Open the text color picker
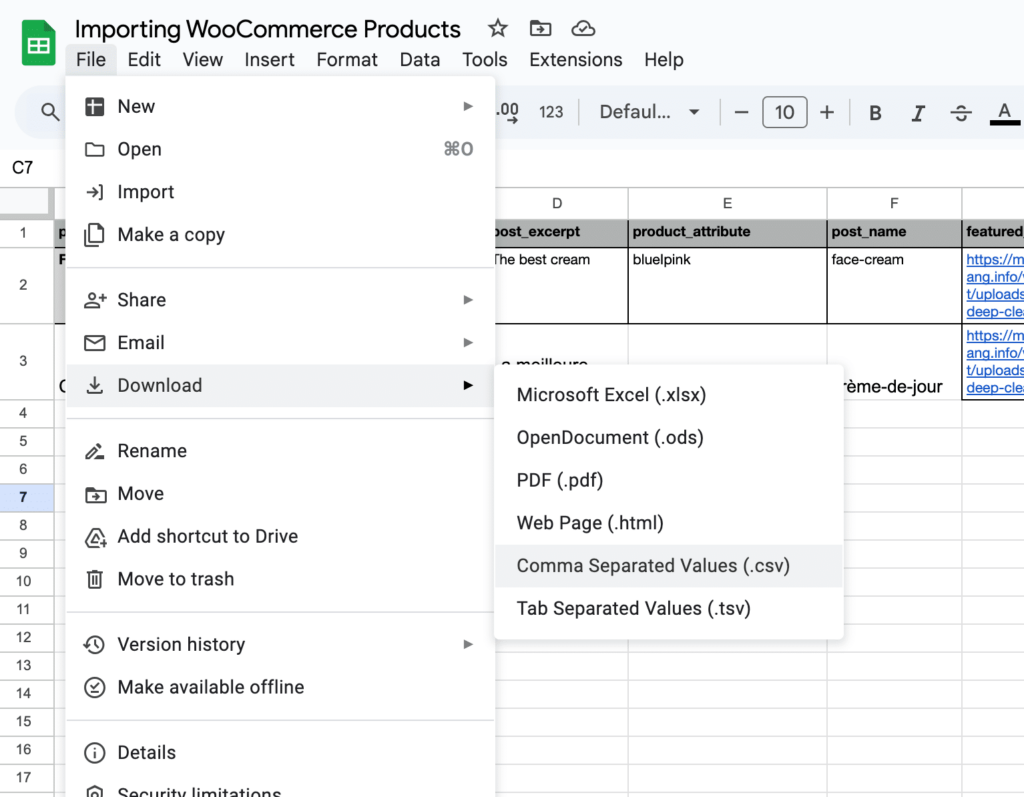The width and height of the screenshot is (1024, 797). point(1004,113)
